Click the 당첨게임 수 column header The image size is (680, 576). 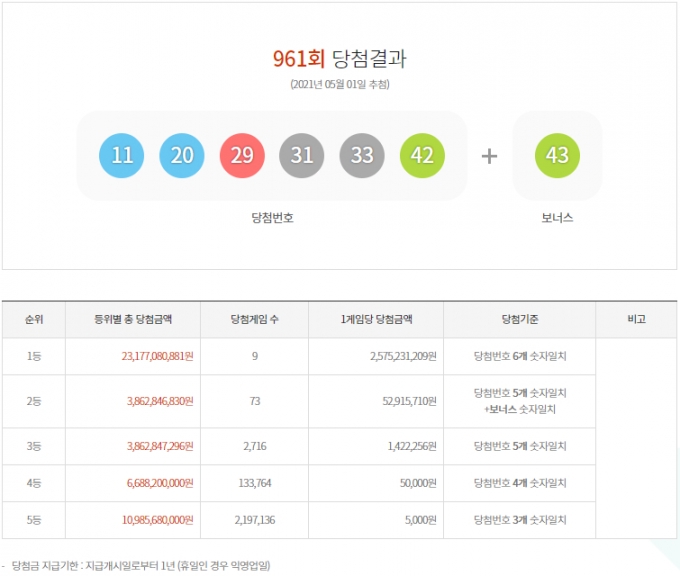coord(255,320)
